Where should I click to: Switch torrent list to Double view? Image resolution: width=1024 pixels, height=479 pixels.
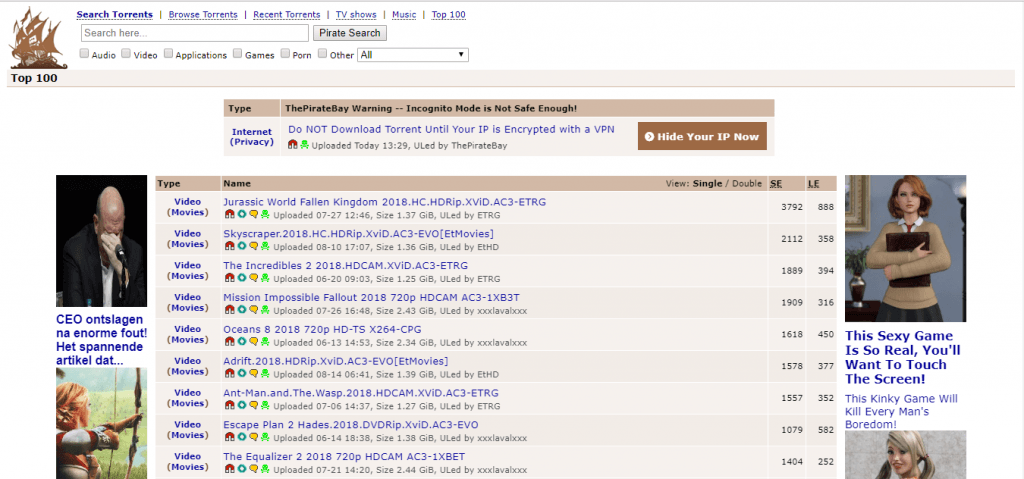point(746,184)
